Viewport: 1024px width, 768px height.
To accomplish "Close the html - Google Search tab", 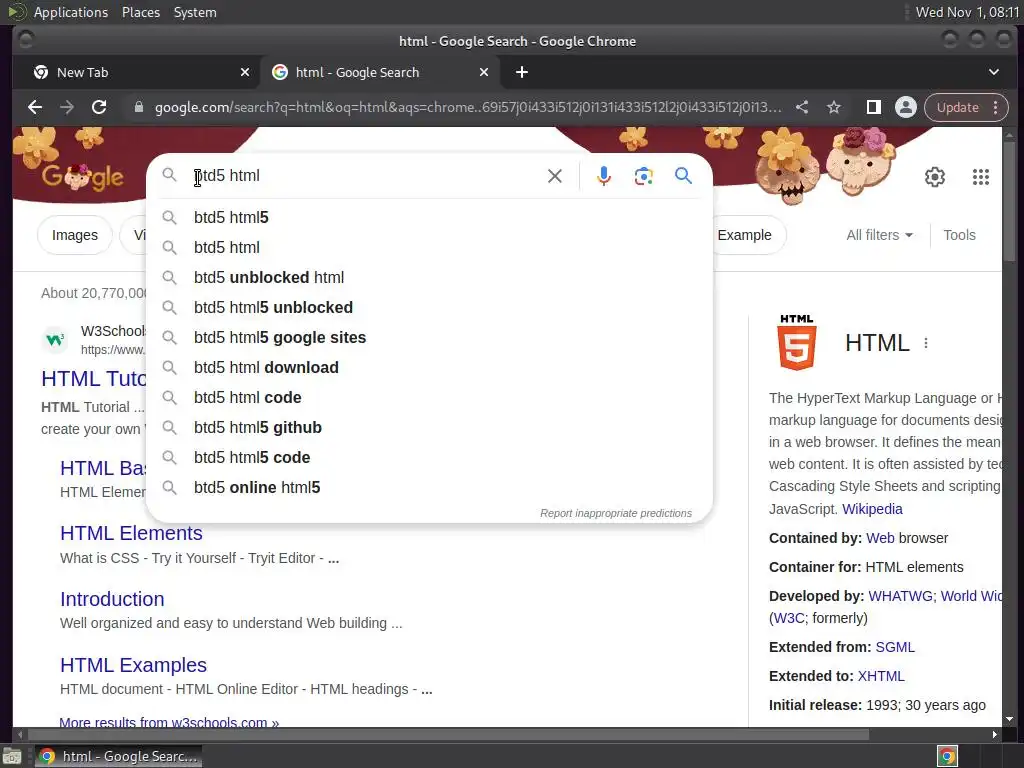I will click(484, 72).
